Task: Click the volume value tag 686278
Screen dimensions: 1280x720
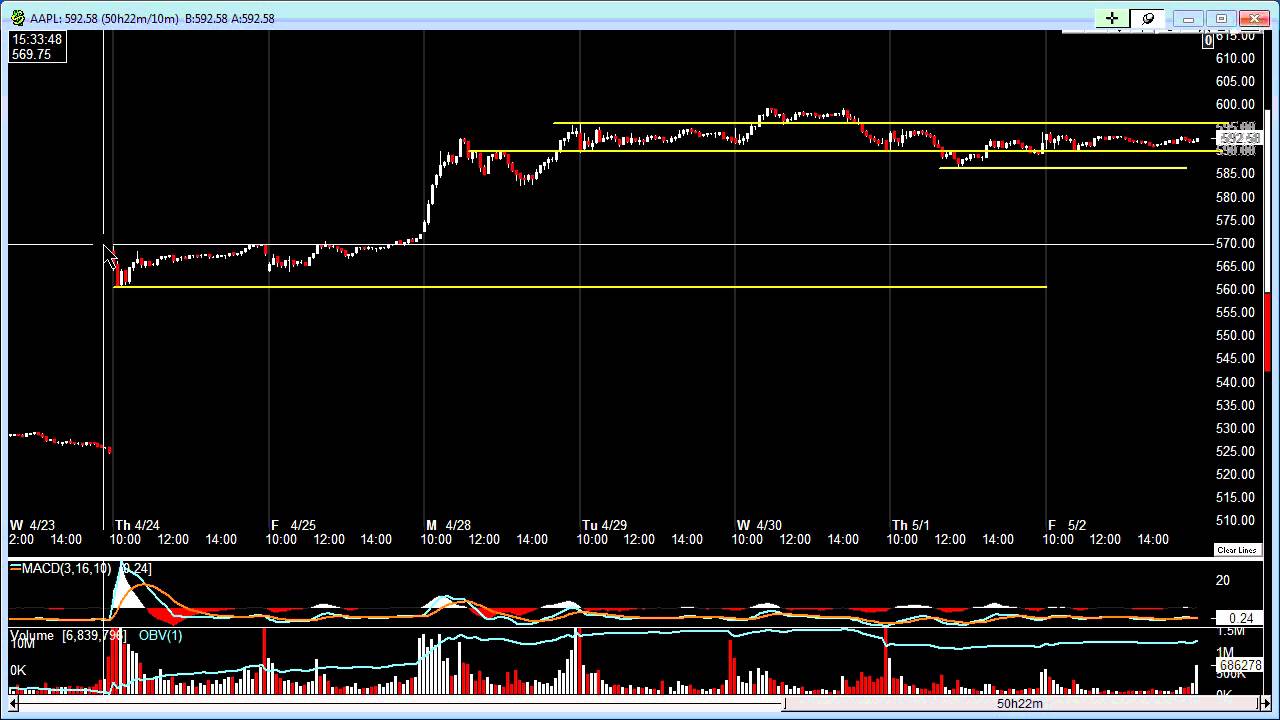Action: [x=1238, y=665]
